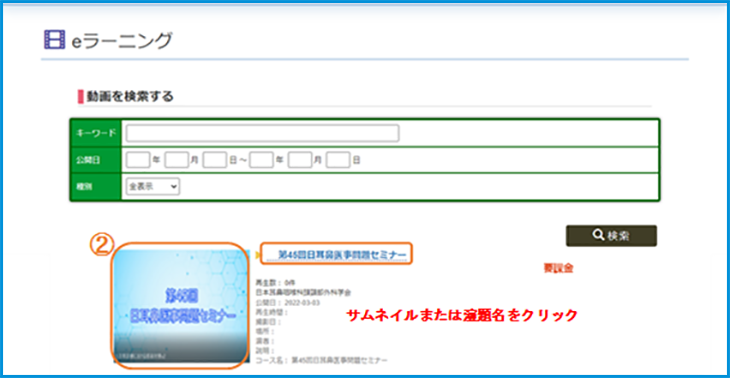Select the end day box in 公開日
Screen dimensions: 730x378
click(x=338, y=160)
